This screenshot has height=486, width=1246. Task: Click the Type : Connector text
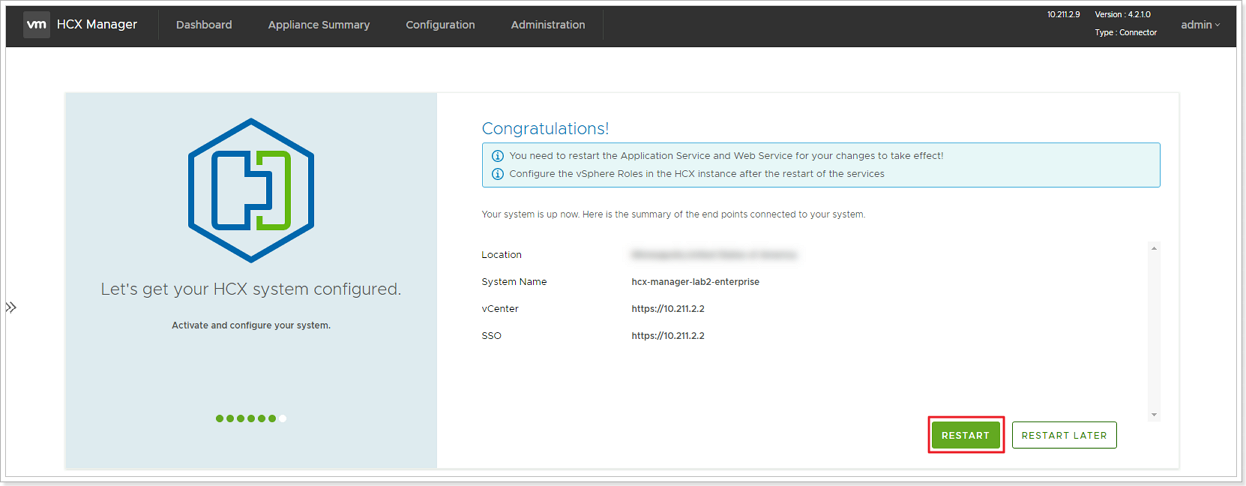[1126, 32]
